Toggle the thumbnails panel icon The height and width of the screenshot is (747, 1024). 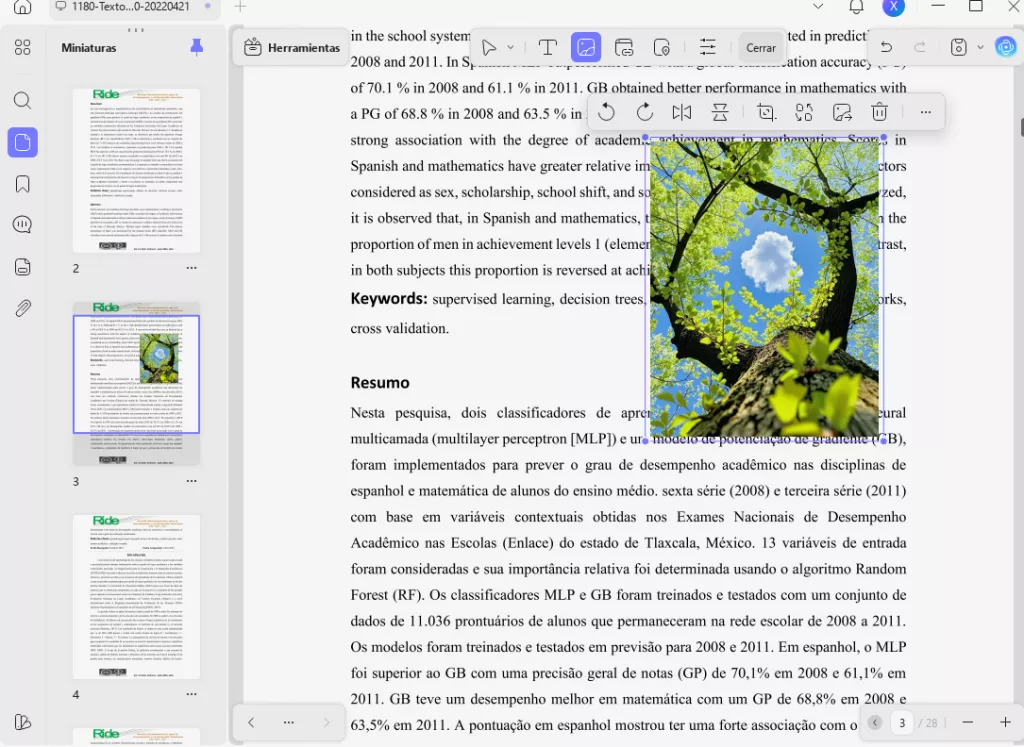(x=22, y=142)
